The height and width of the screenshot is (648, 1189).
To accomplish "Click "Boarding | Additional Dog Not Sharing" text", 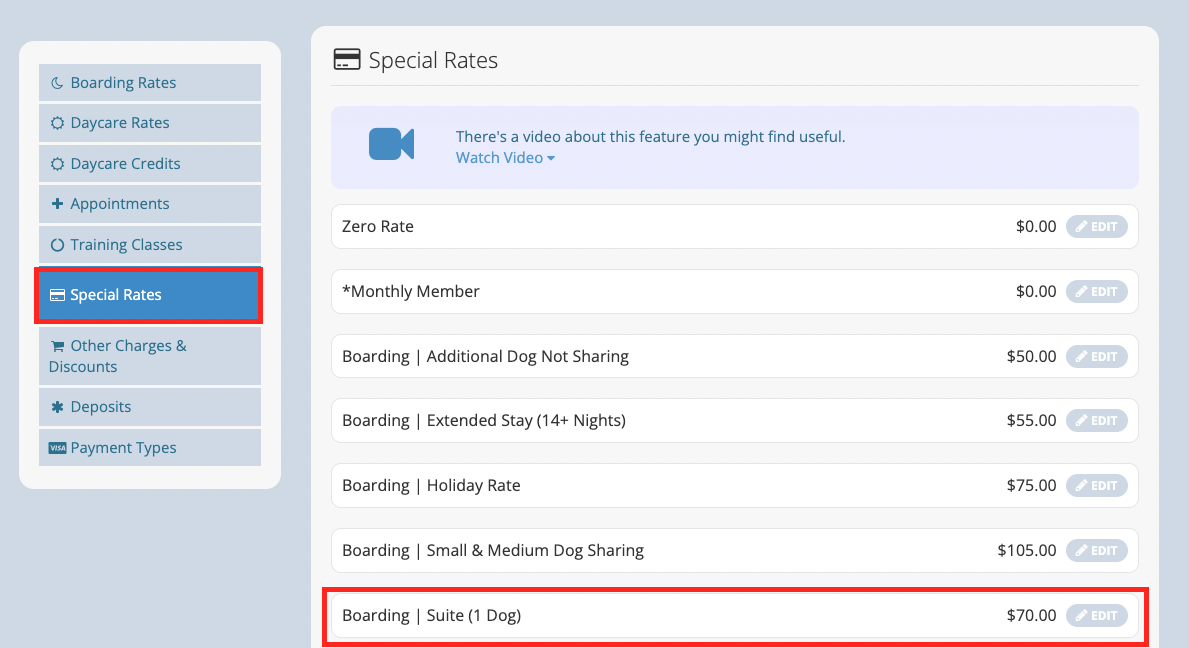I will (x=485, y=356).
